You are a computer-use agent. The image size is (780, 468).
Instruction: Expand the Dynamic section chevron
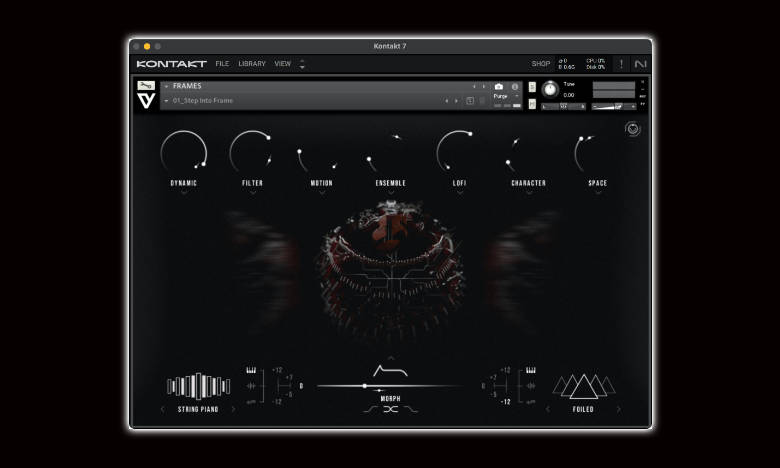(x=184, y=191)
